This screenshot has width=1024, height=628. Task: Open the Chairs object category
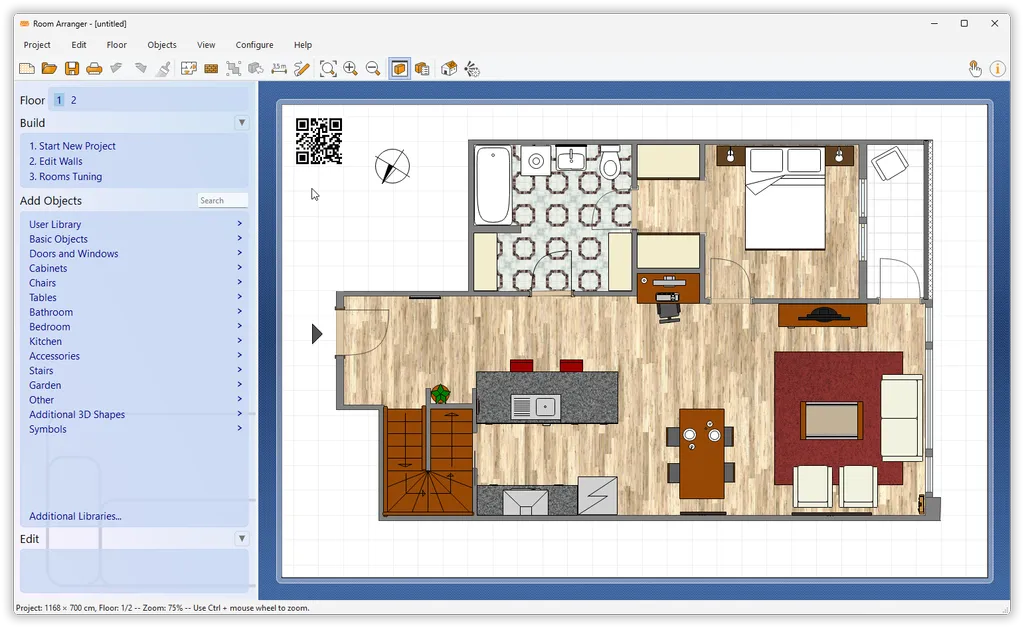pyautogui.click(x=135, y=283)
